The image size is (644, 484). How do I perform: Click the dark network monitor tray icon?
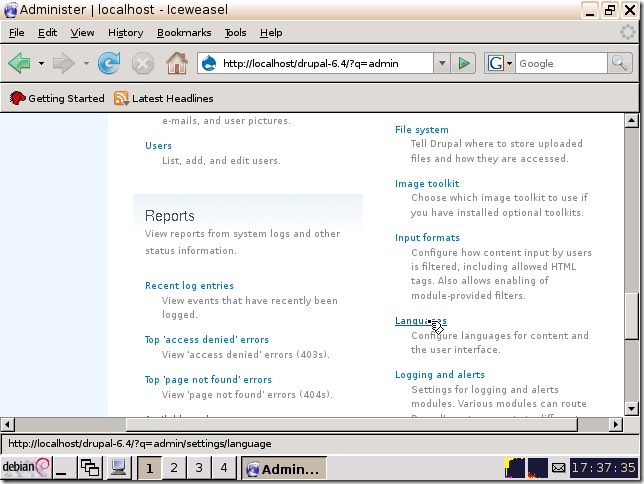click(x=538, y=468)
